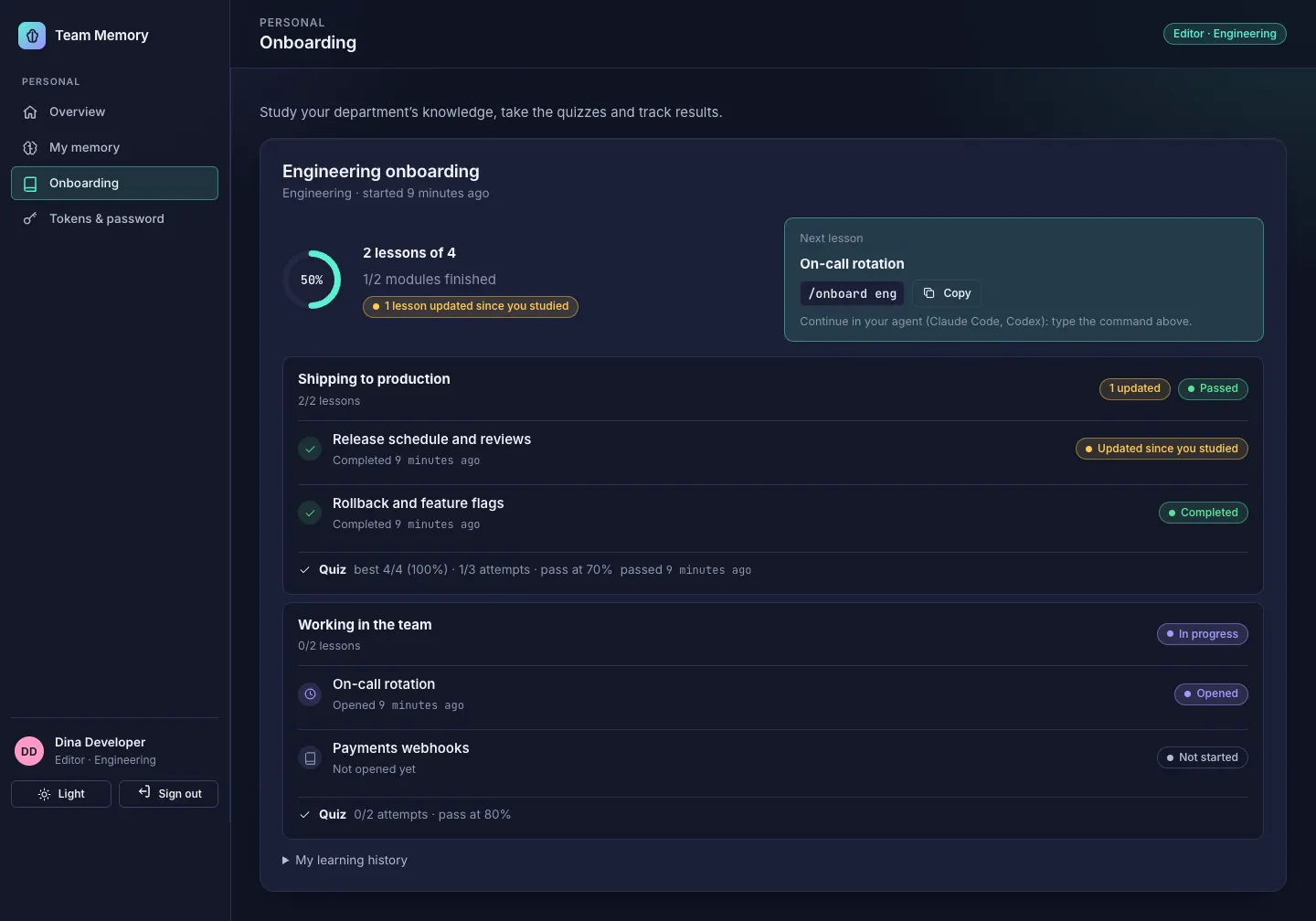Open Tokens & password settings
This screenshot has height=921, width=1316.
[114, 218]
